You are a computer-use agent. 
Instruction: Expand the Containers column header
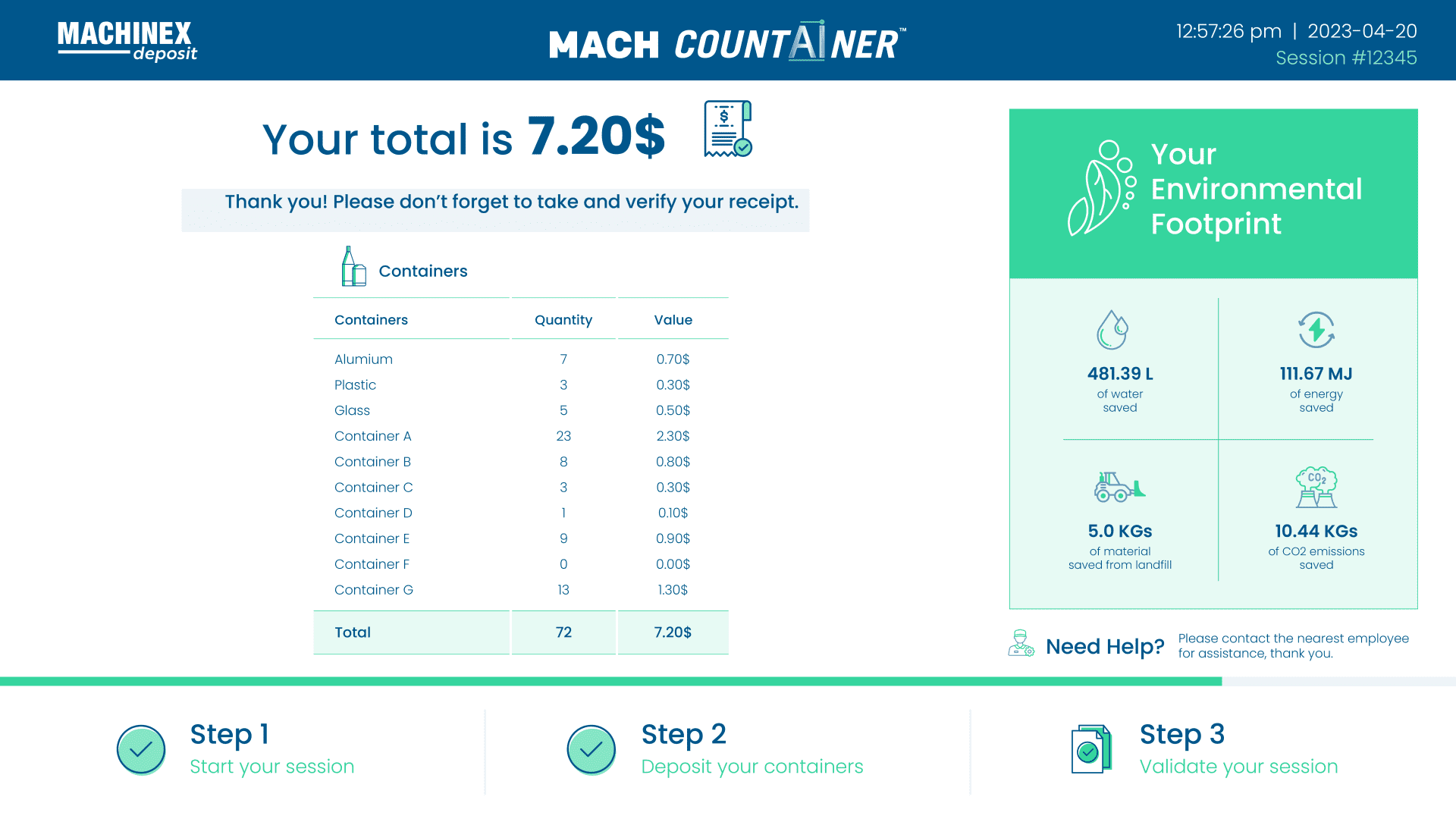point(371,319)
